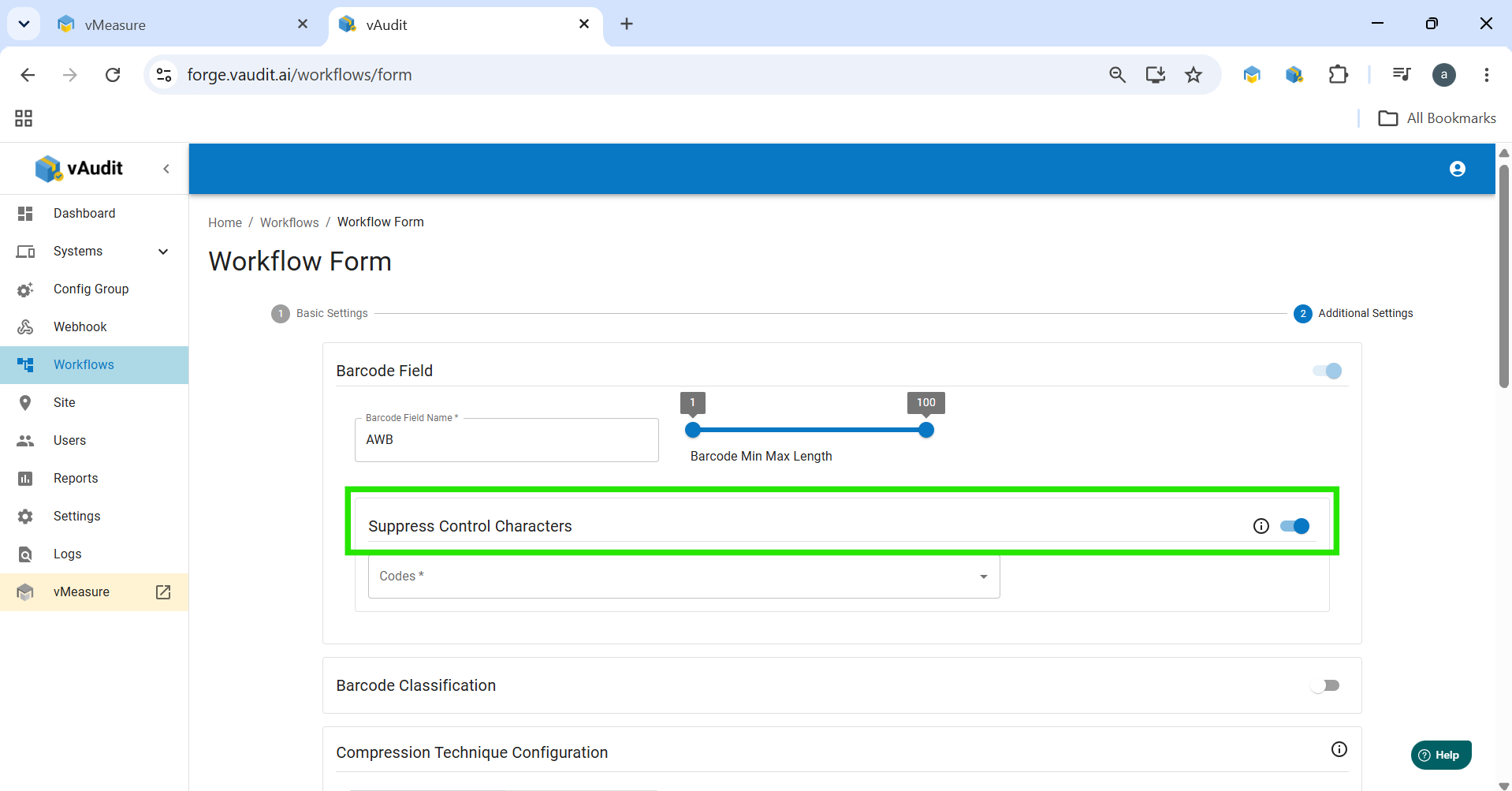This screenshot has width=1512, height=791.
Task: Enable the Barcode Classification switch
Action: coord(1325,685)
